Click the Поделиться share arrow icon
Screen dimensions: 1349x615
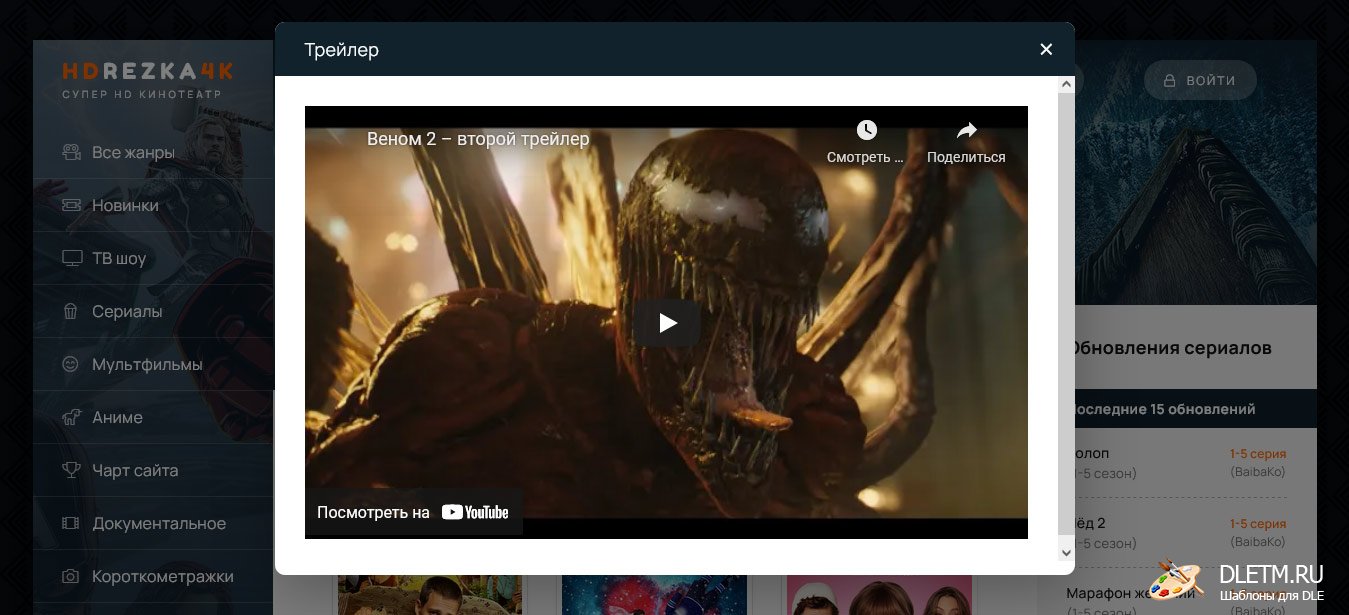(966, 130)
